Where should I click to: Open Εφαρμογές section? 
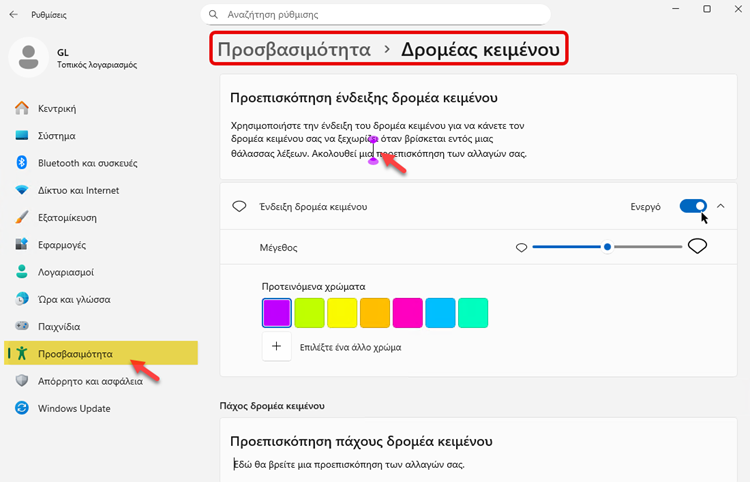101,244
